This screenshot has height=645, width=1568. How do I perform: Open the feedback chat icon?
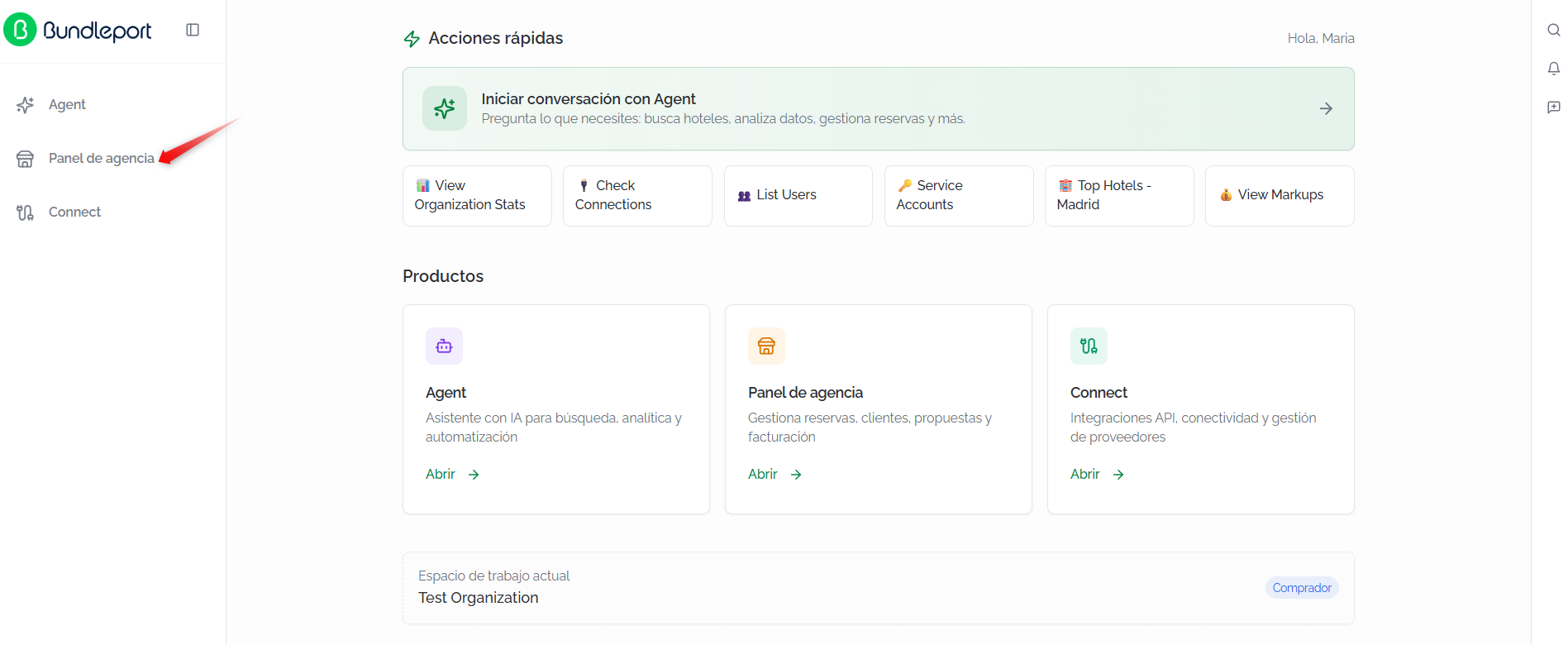[1554, 107]
